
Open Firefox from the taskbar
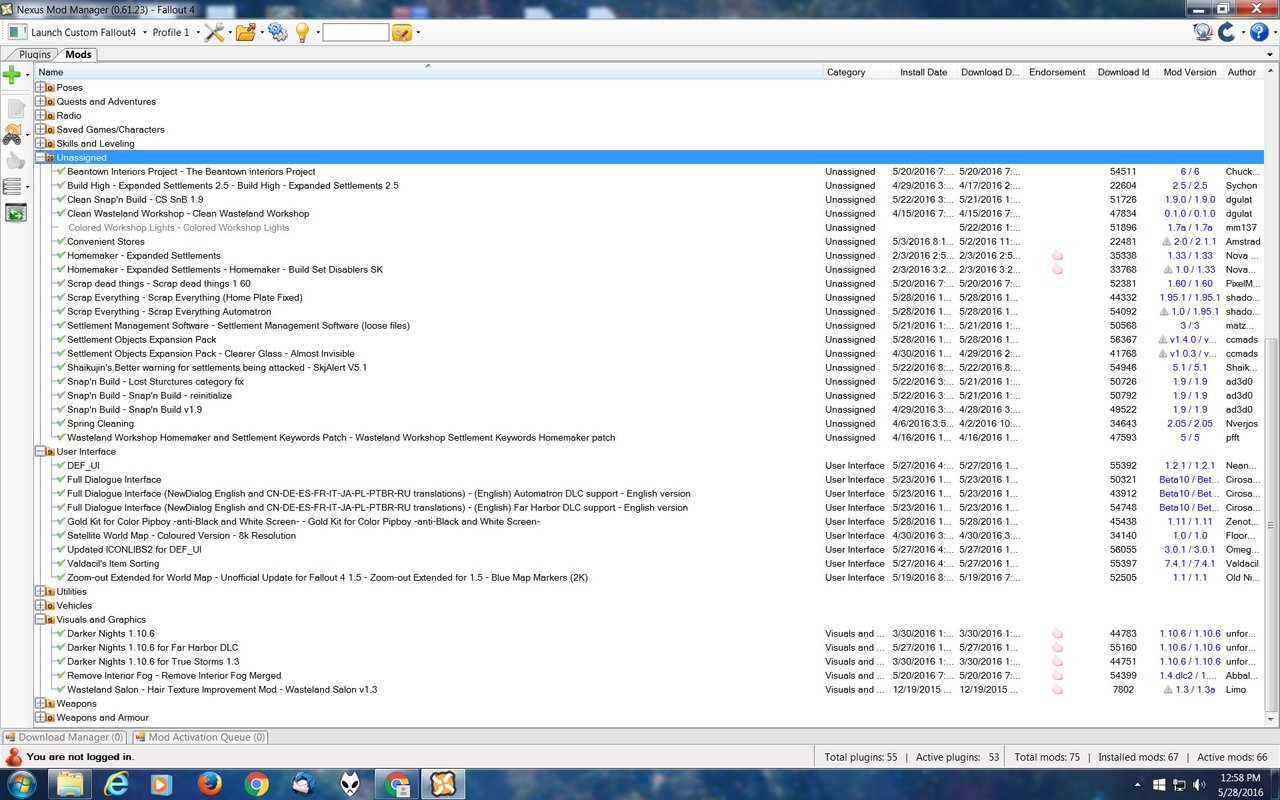click(x=209, y=784)
